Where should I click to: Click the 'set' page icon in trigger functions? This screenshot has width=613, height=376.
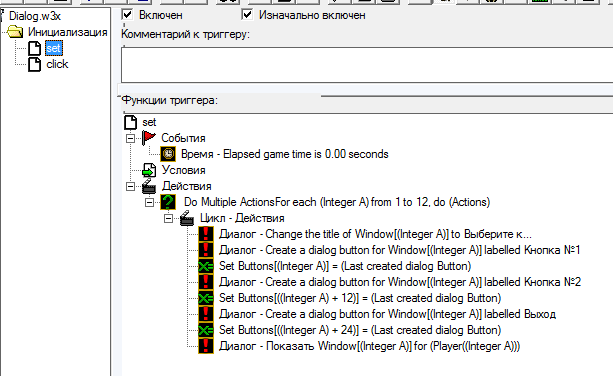pyautogui.click(x=131, y=122)
